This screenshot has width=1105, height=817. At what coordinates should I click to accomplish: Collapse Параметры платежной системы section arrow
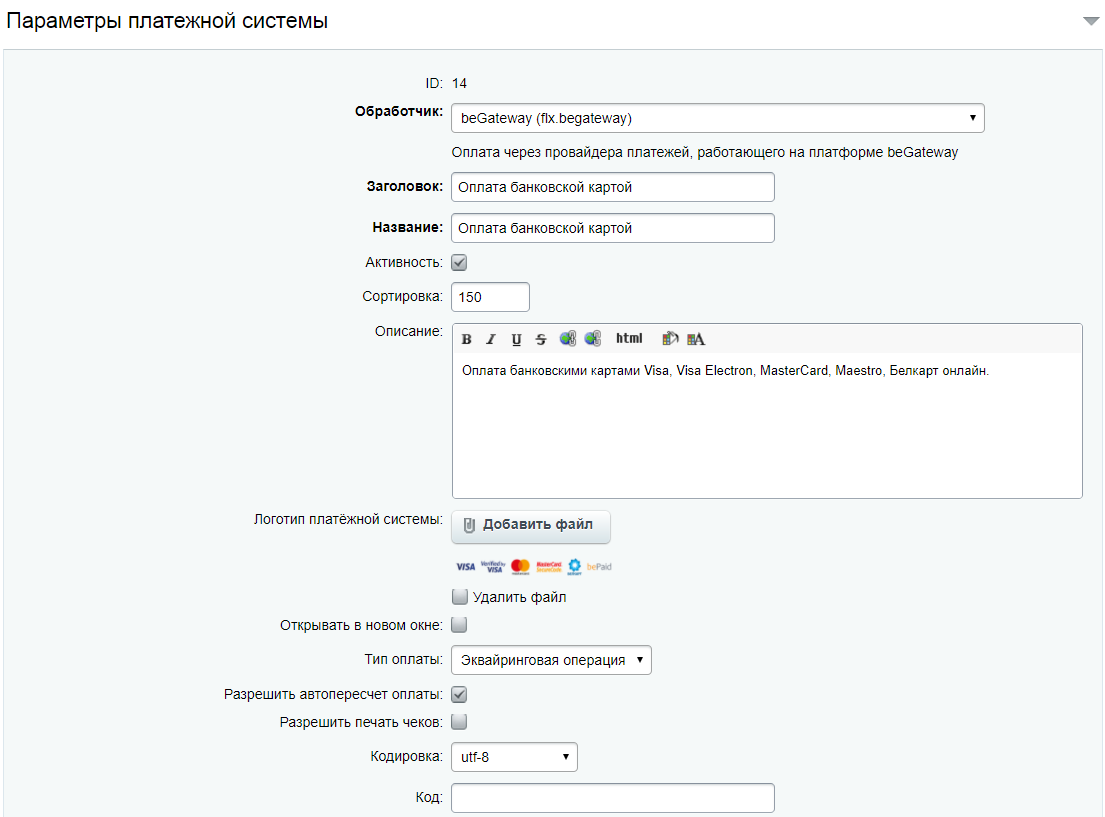click(x=1091, y=21)
